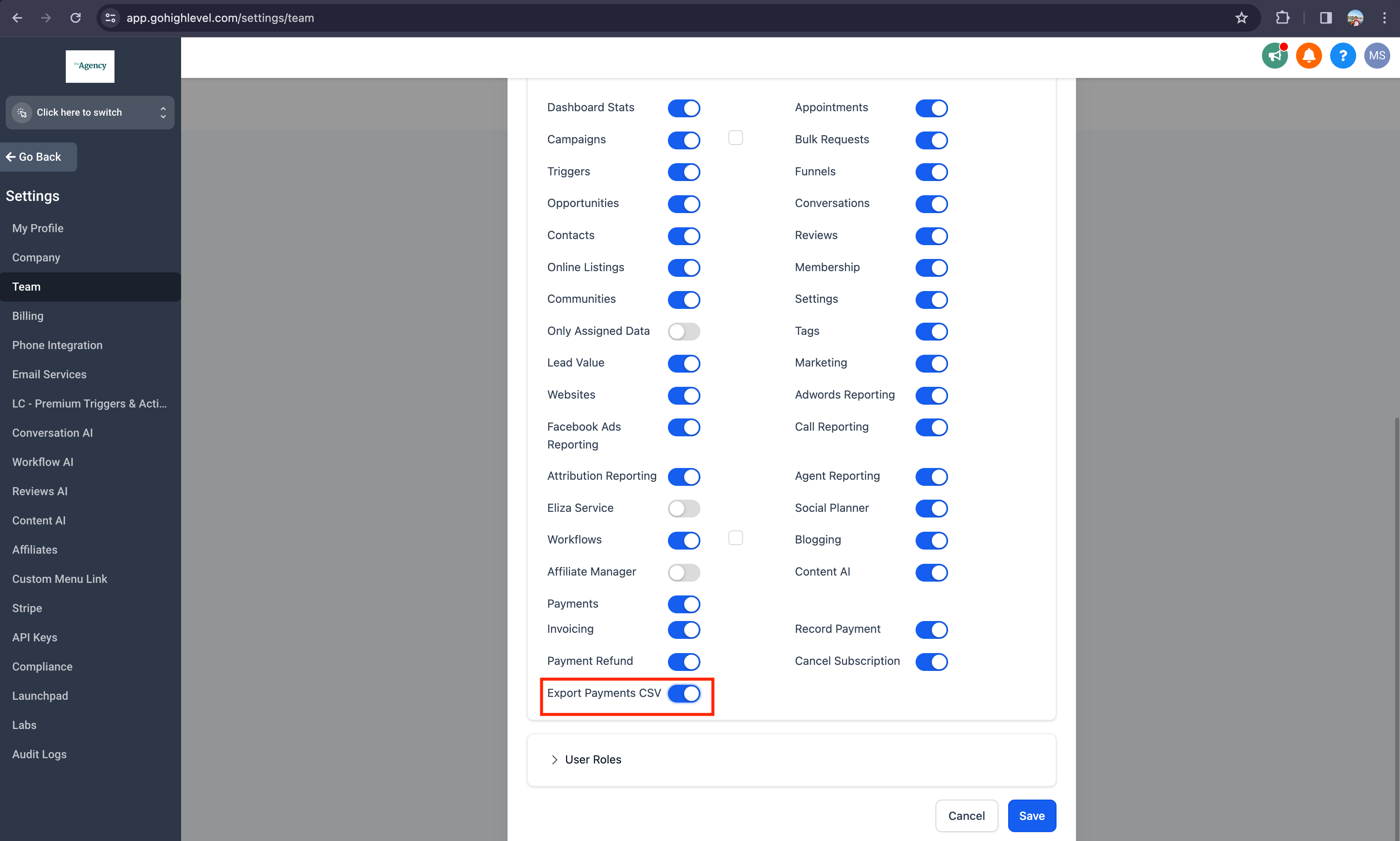1400x841 pixels.
Task: Enable the Only Assigned Data toggle
Action: coord(684,332)
